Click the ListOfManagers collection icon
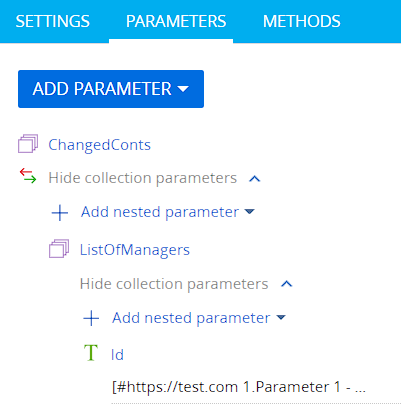The height and width of the screenshot is (414, 401). [59, 249]
